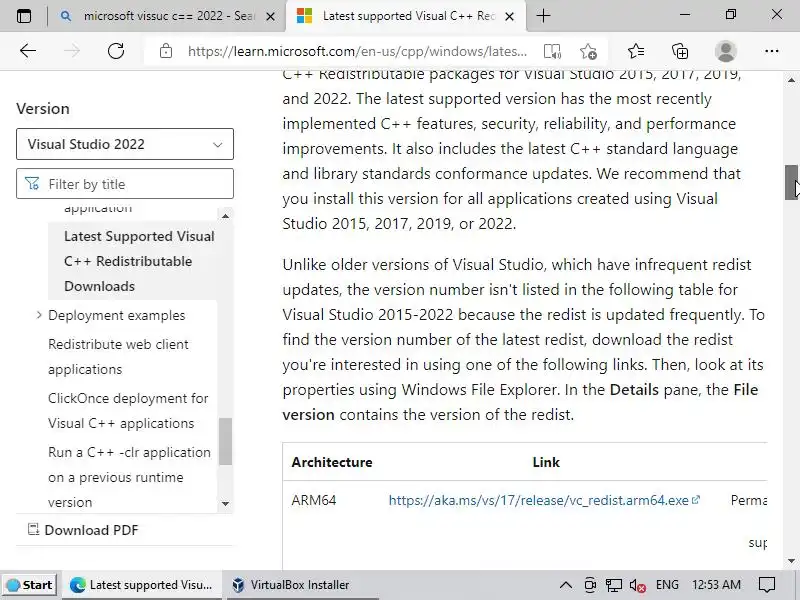Refresh the current page
The height and width of the screenshot is (600, 800).
(x=116, y=51)
